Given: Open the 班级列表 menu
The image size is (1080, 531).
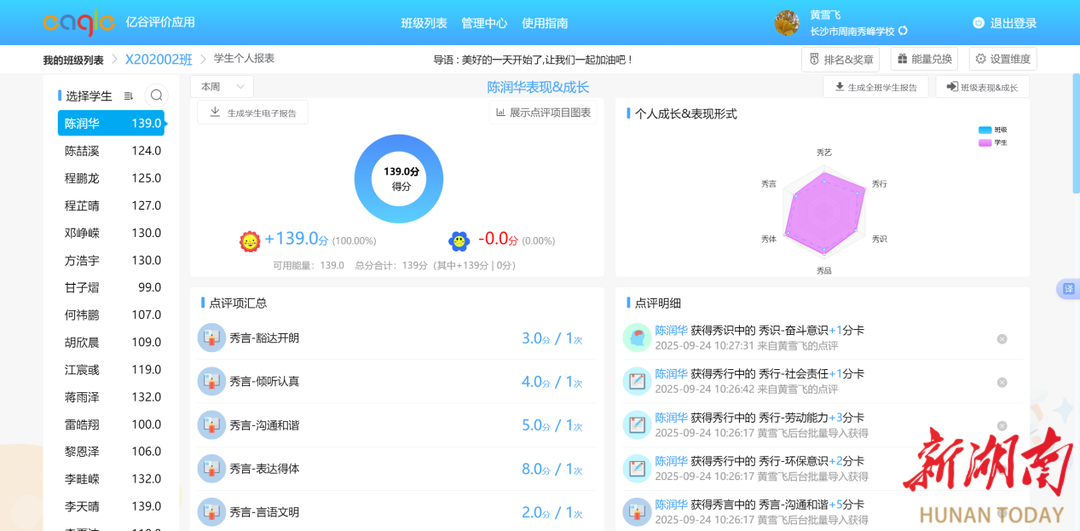Looking at the screenshot, I should (x=424, y=23).
